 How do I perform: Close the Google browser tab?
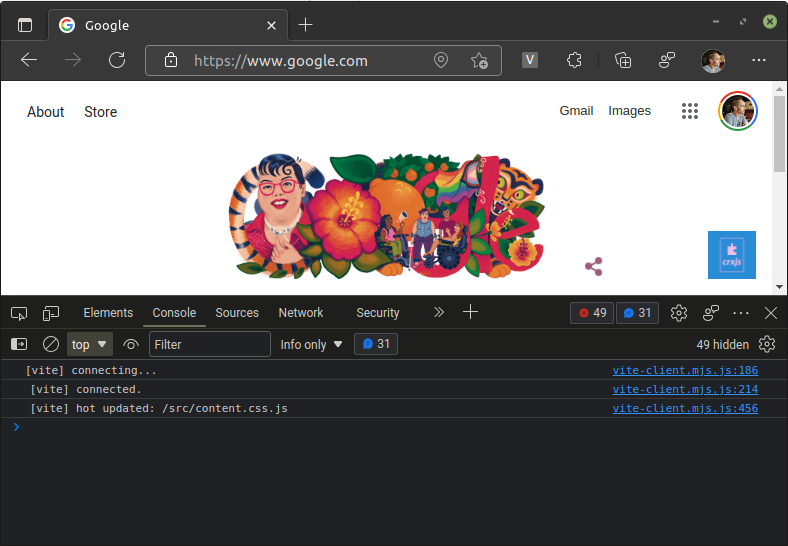(271, 25)
